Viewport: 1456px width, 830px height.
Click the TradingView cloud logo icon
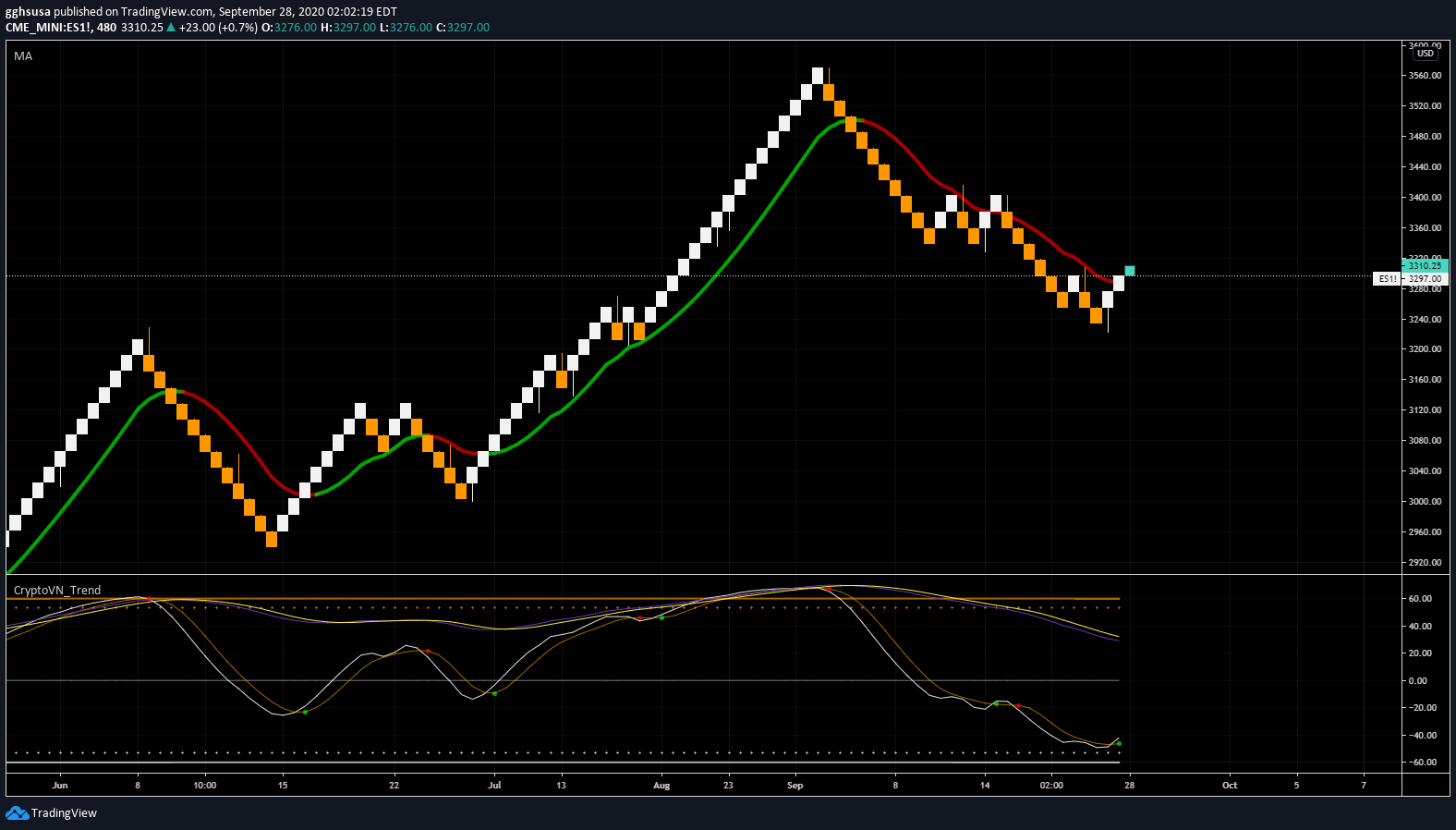coord(17,813)
